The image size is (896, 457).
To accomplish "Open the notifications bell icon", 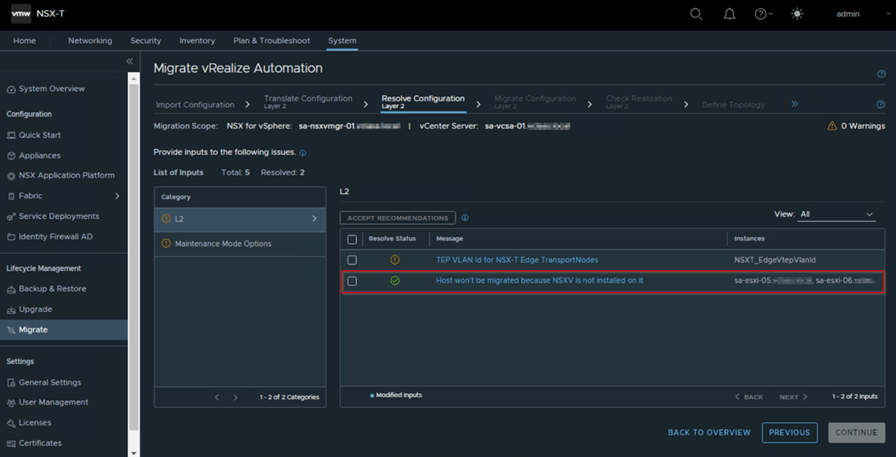I will [729, 14].
